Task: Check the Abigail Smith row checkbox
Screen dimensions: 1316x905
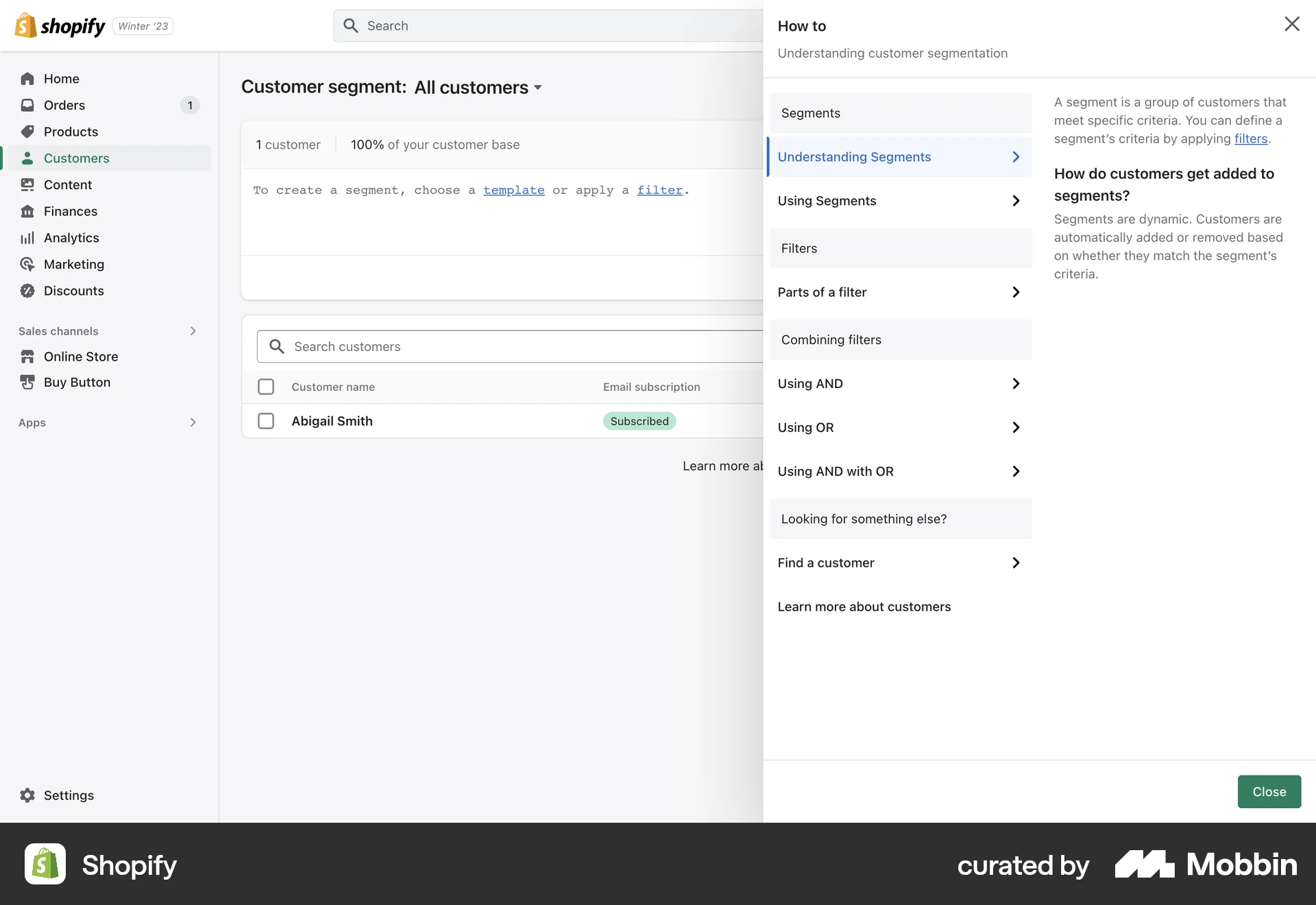Action: click(x=265, y=421)
